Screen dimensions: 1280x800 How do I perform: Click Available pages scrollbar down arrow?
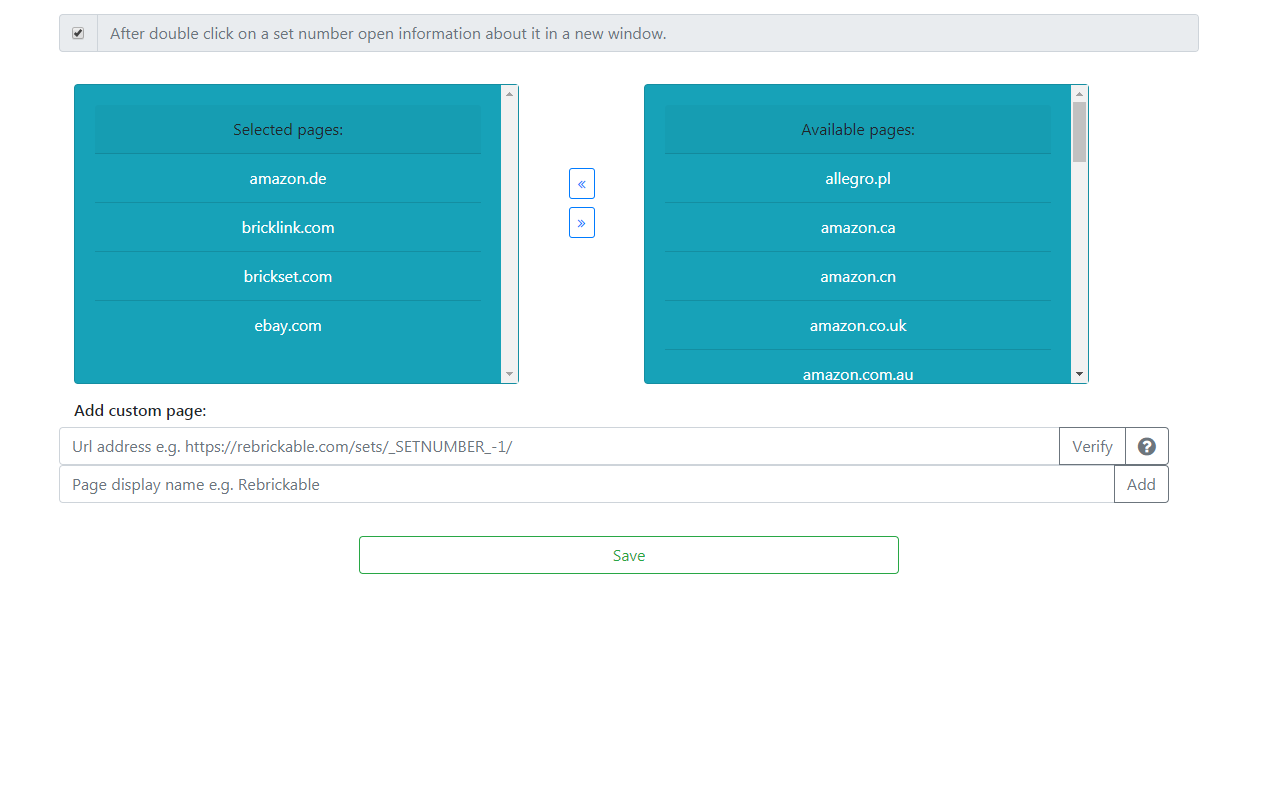coord(1079,374)
